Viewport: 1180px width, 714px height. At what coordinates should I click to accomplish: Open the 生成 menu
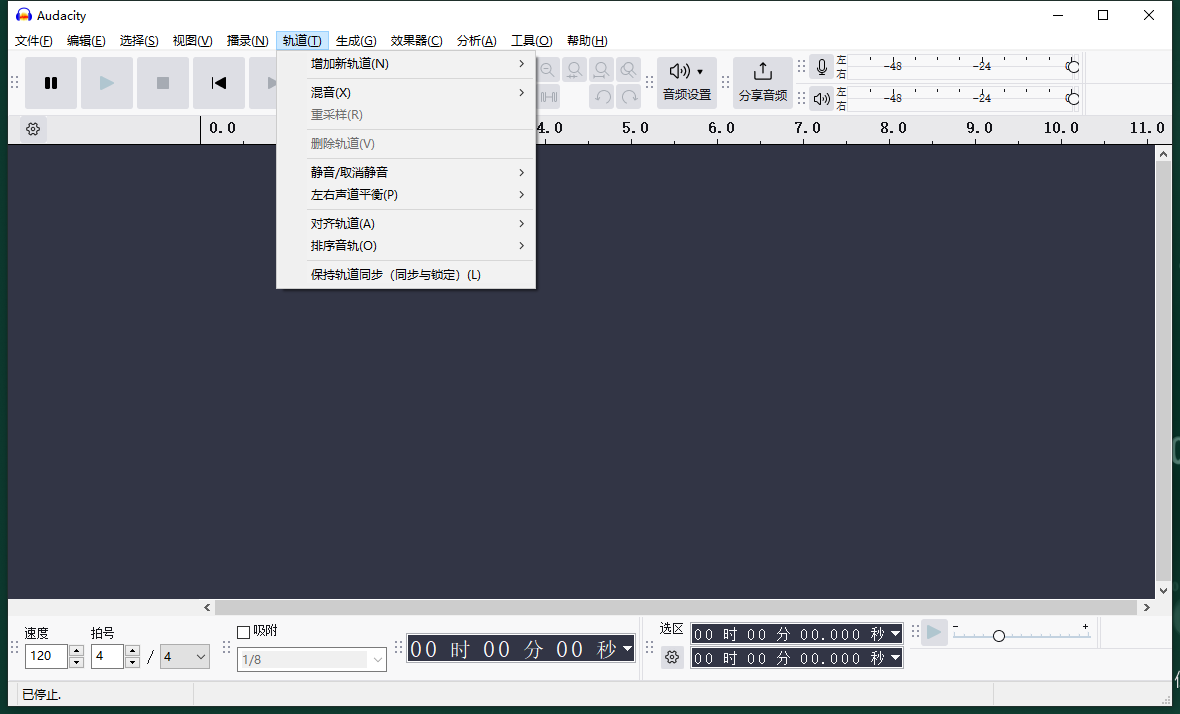pos(356,41)
